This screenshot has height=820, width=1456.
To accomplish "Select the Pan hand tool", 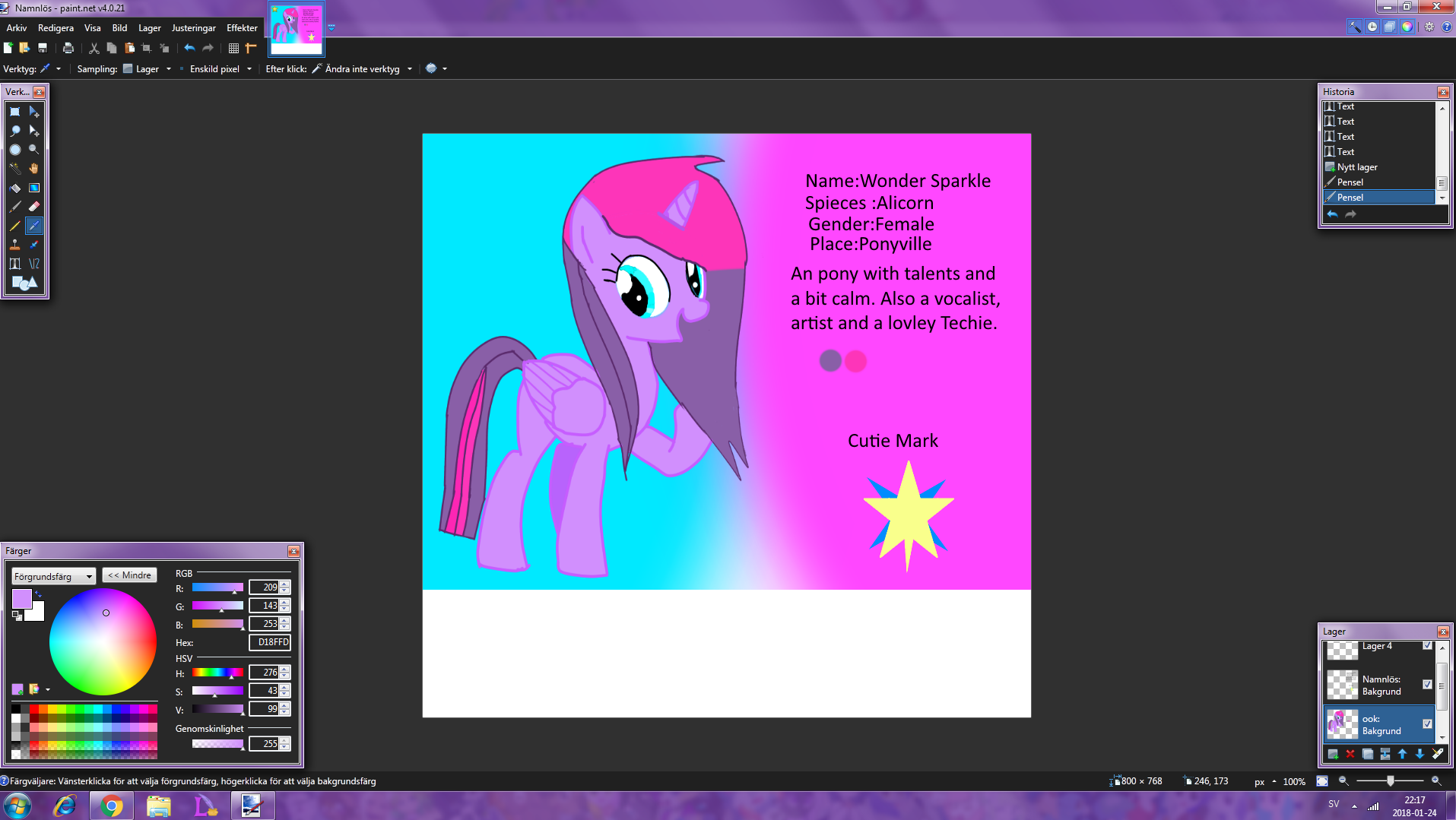I will (x=34, y=169).
